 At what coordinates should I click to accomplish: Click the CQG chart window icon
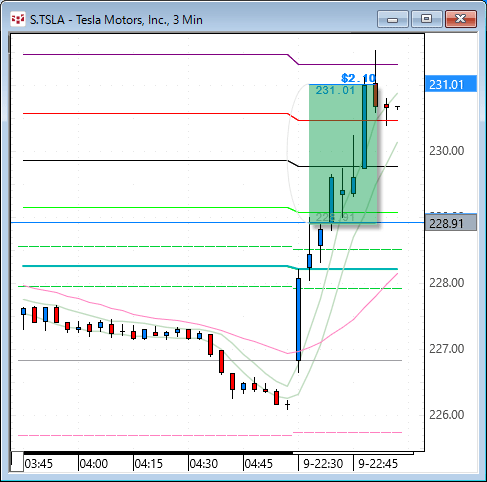click(x=18, y=20)
